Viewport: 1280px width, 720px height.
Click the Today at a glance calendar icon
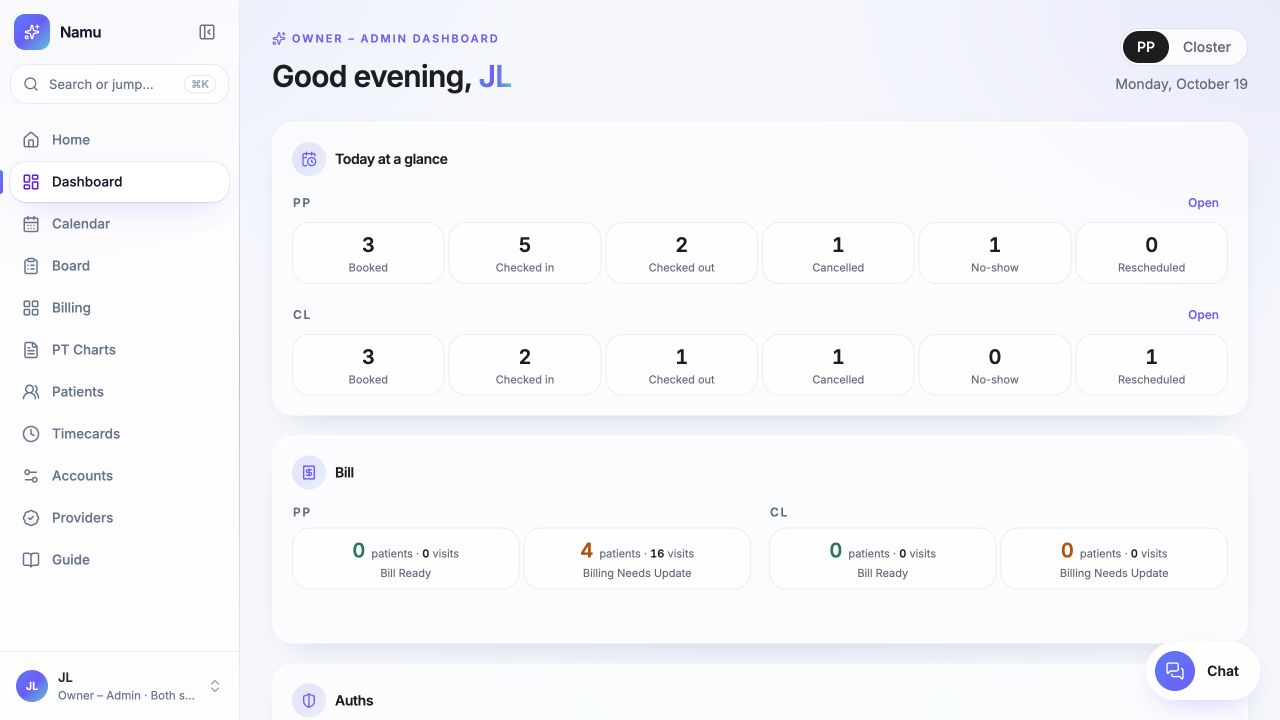click(x=309, y=159)
